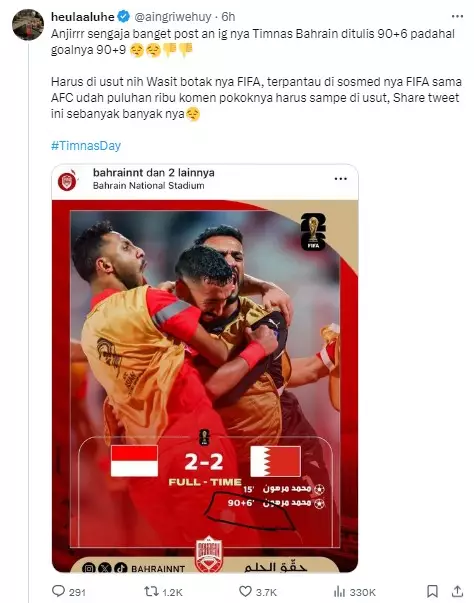Like the tweet via the heart icon

(x=245, y=591)
